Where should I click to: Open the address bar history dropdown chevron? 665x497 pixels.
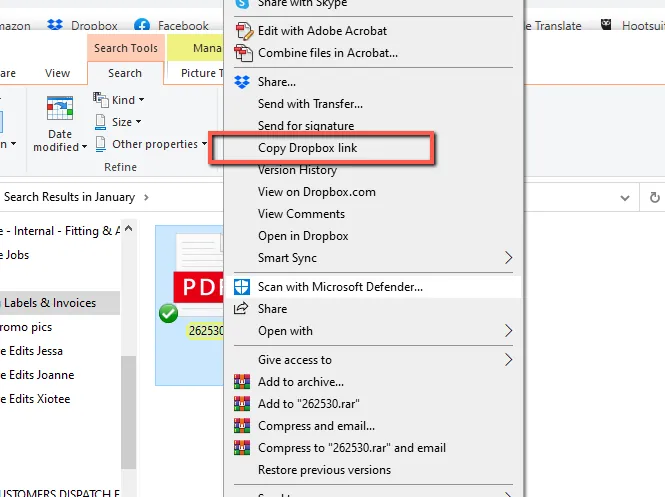click(x=625, y=198)
